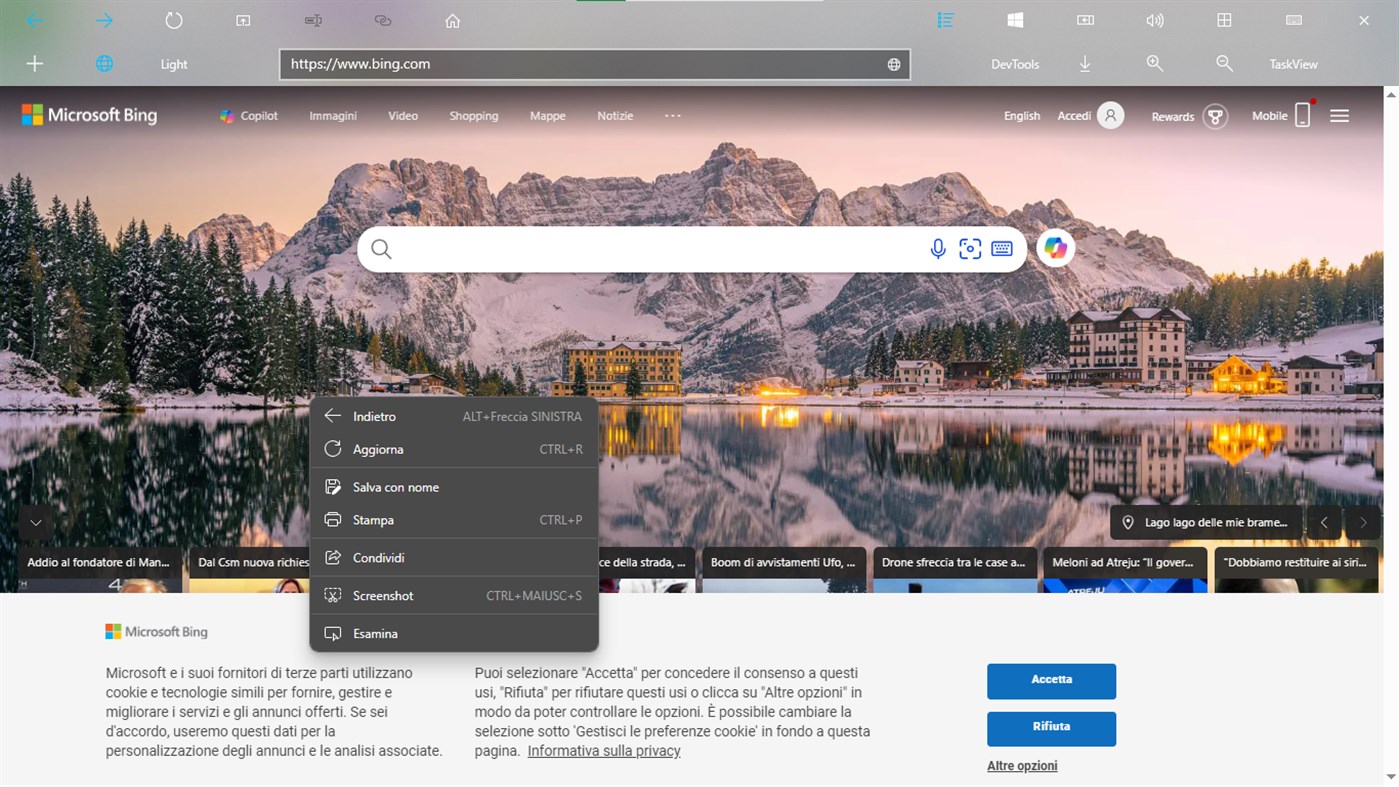Viewport: 1399px width, 787px height.
Task: Show the previous background image with left chevron
Action: tap(1324, 523)
